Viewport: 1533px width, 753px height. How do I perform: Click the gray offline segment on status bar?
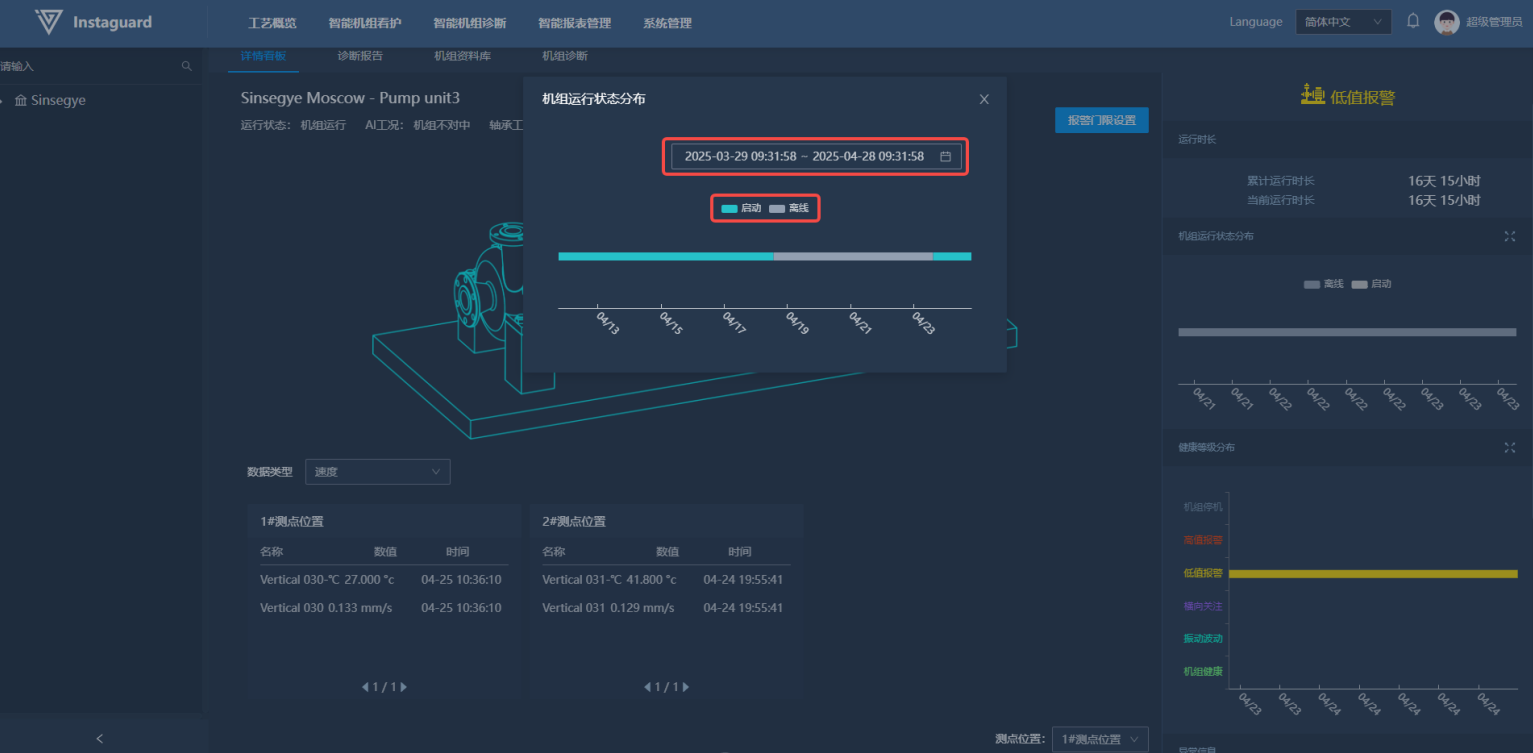pos(852,257)
